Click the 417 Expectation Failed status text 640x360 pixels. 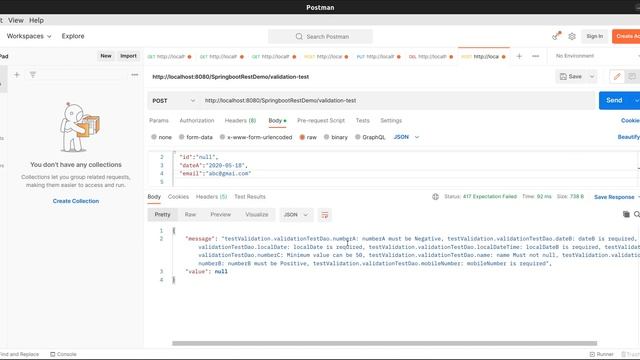[x=489, y=197]
